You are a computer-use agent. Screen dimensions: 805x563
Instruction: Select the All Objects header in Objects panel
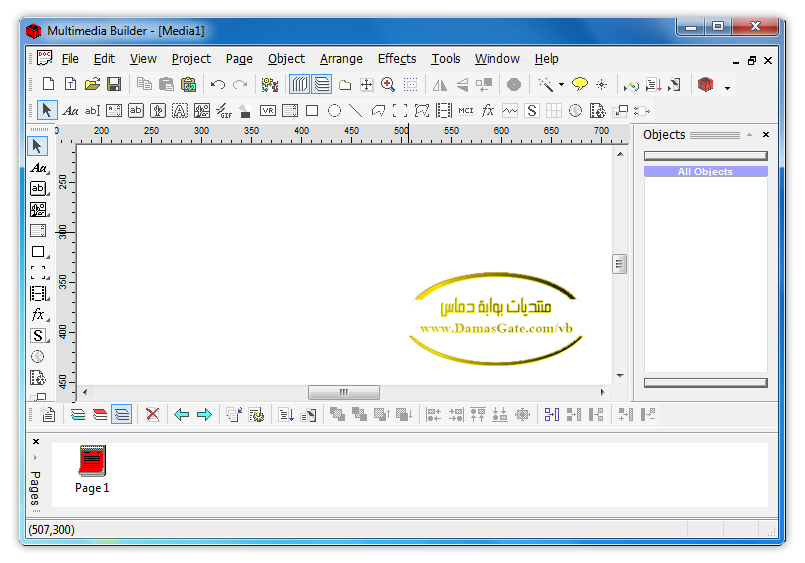(706, 171)
